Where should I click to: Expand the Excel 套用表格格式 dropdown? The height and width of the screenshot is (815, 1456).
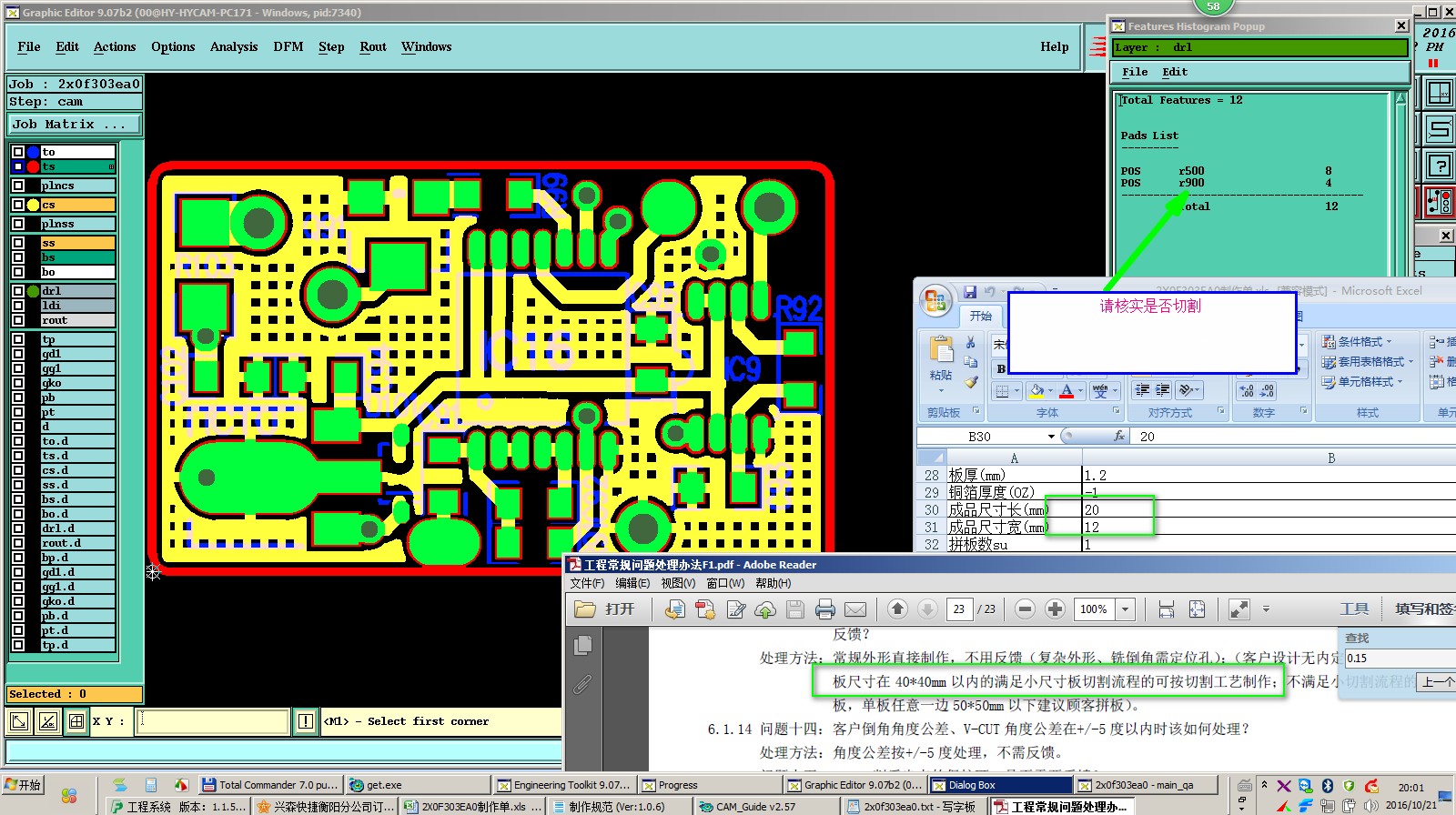point(1410,362)
